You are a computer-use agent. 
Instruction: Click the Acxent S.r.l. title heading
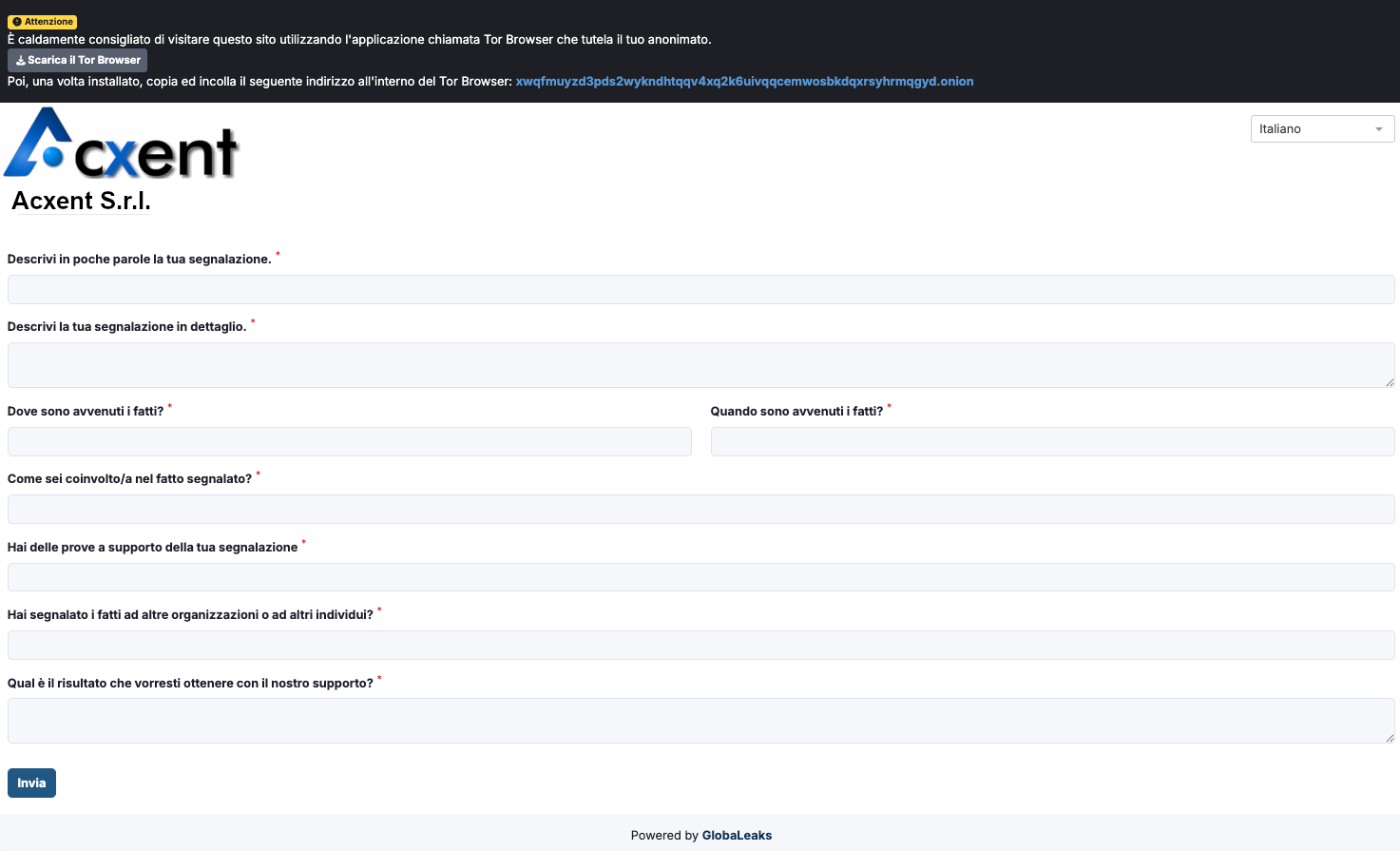(x=81, y=201)
